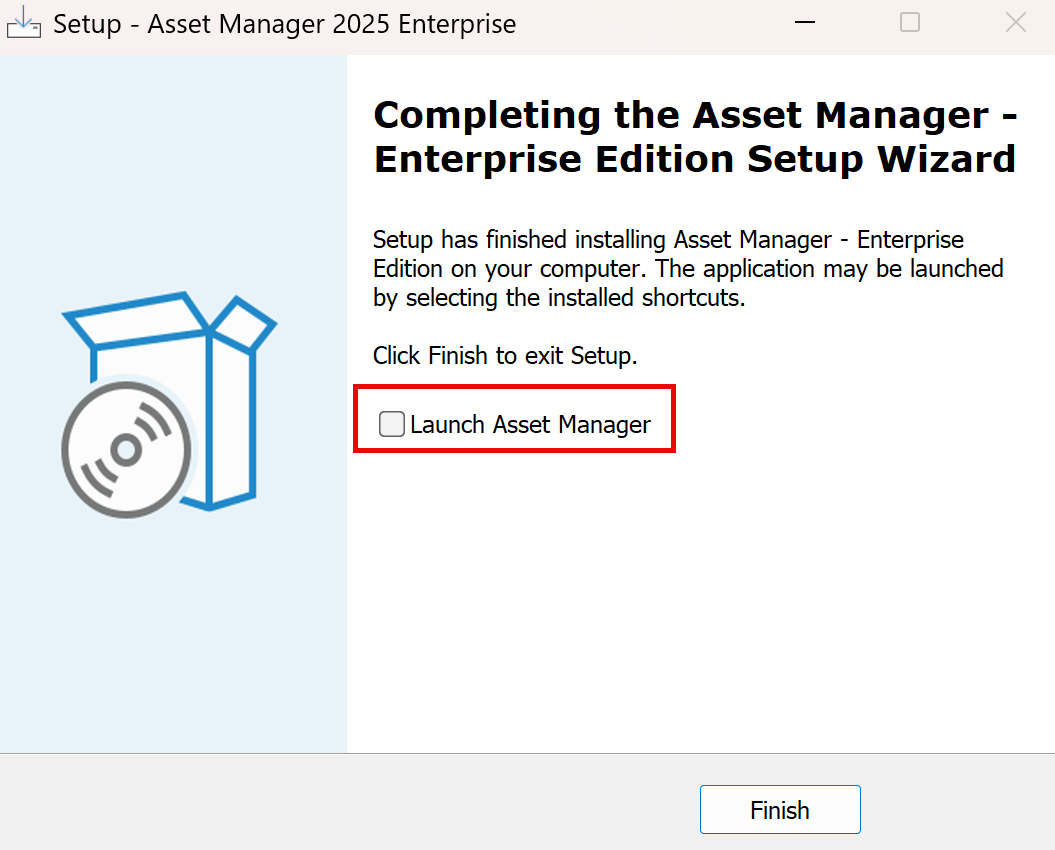Click the "Enterprise Edition Setup Wizard" heading line

[695, 159]
